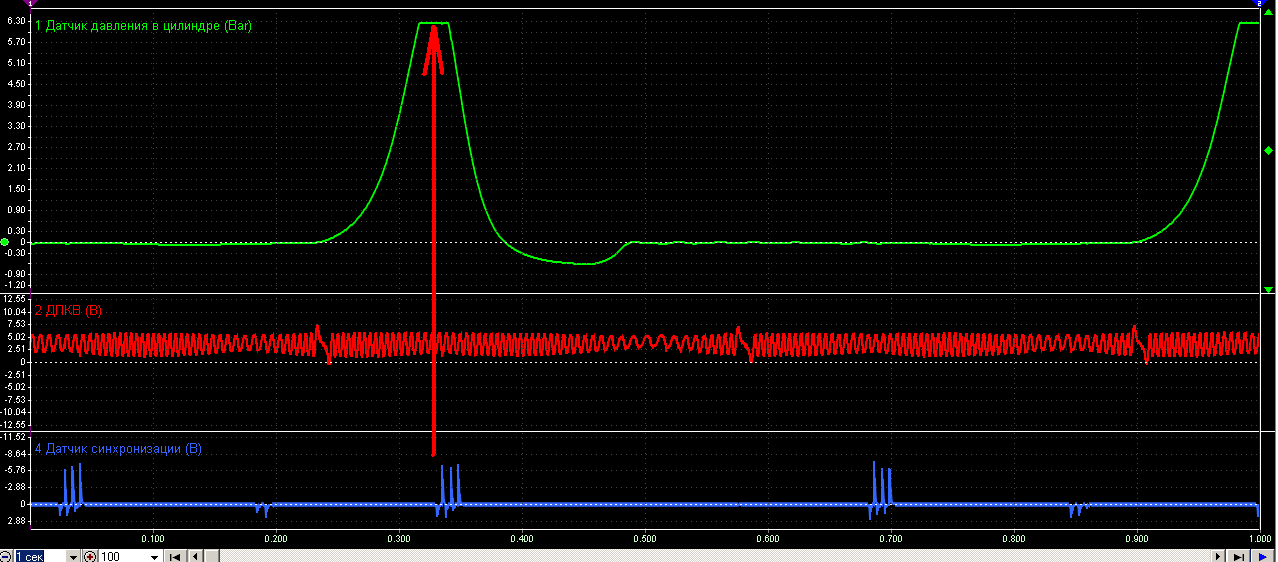Select purple cursor marker 1 at top left

coord(30,4)
